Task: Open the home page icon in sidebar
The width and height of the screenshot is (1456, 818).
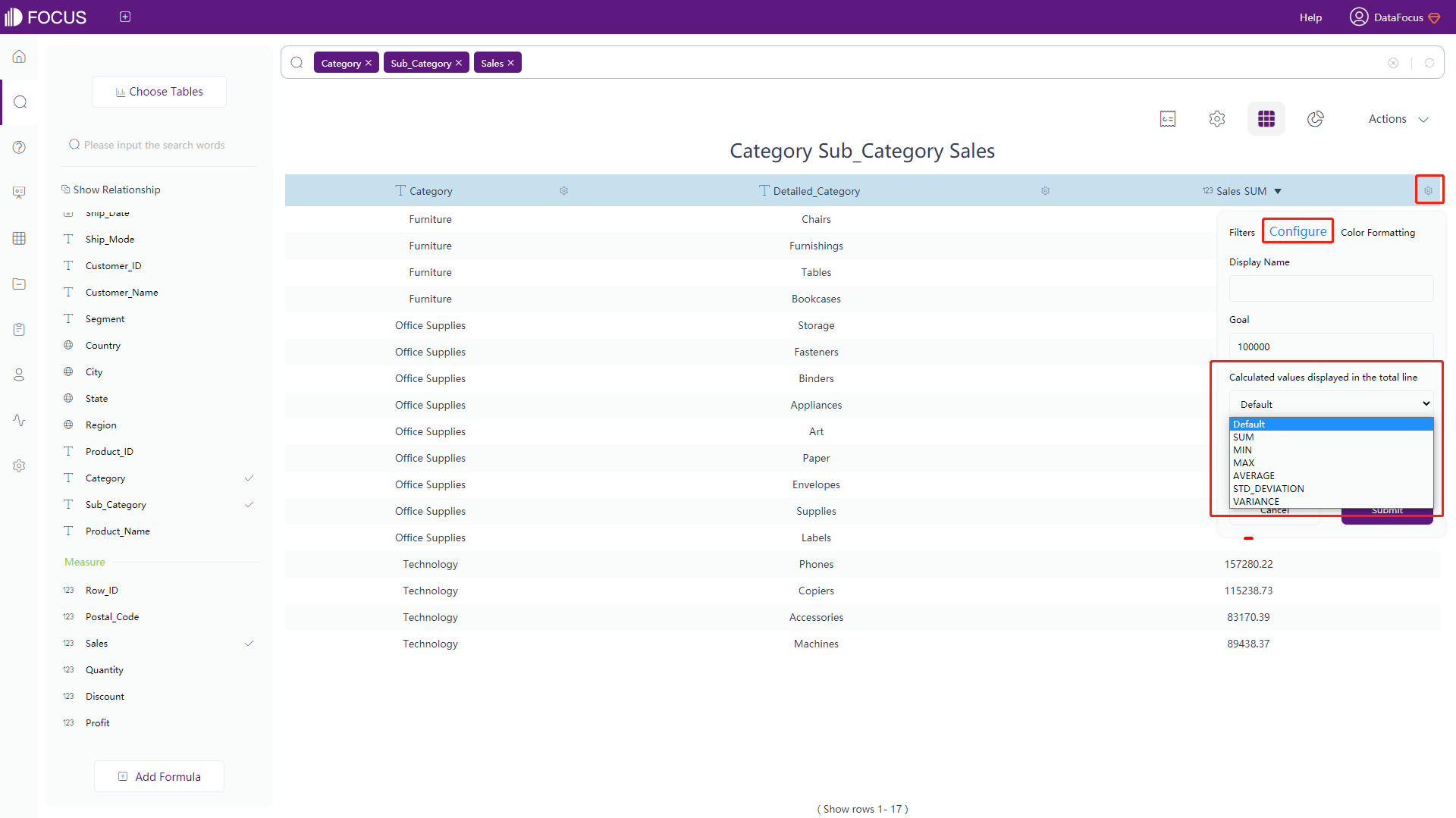Action: click(x=19, y=57)
